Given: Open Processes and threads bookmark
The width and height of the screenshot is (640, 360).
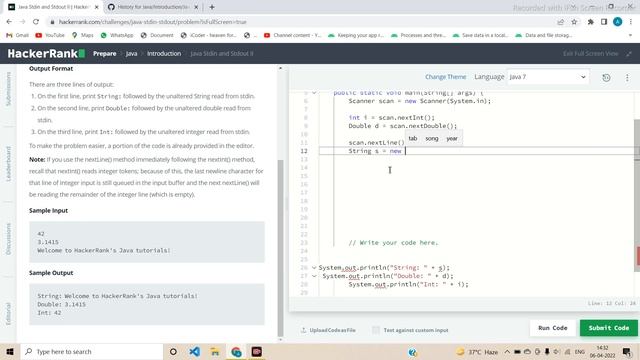Looking at the screenshot, I should point(419,35).
